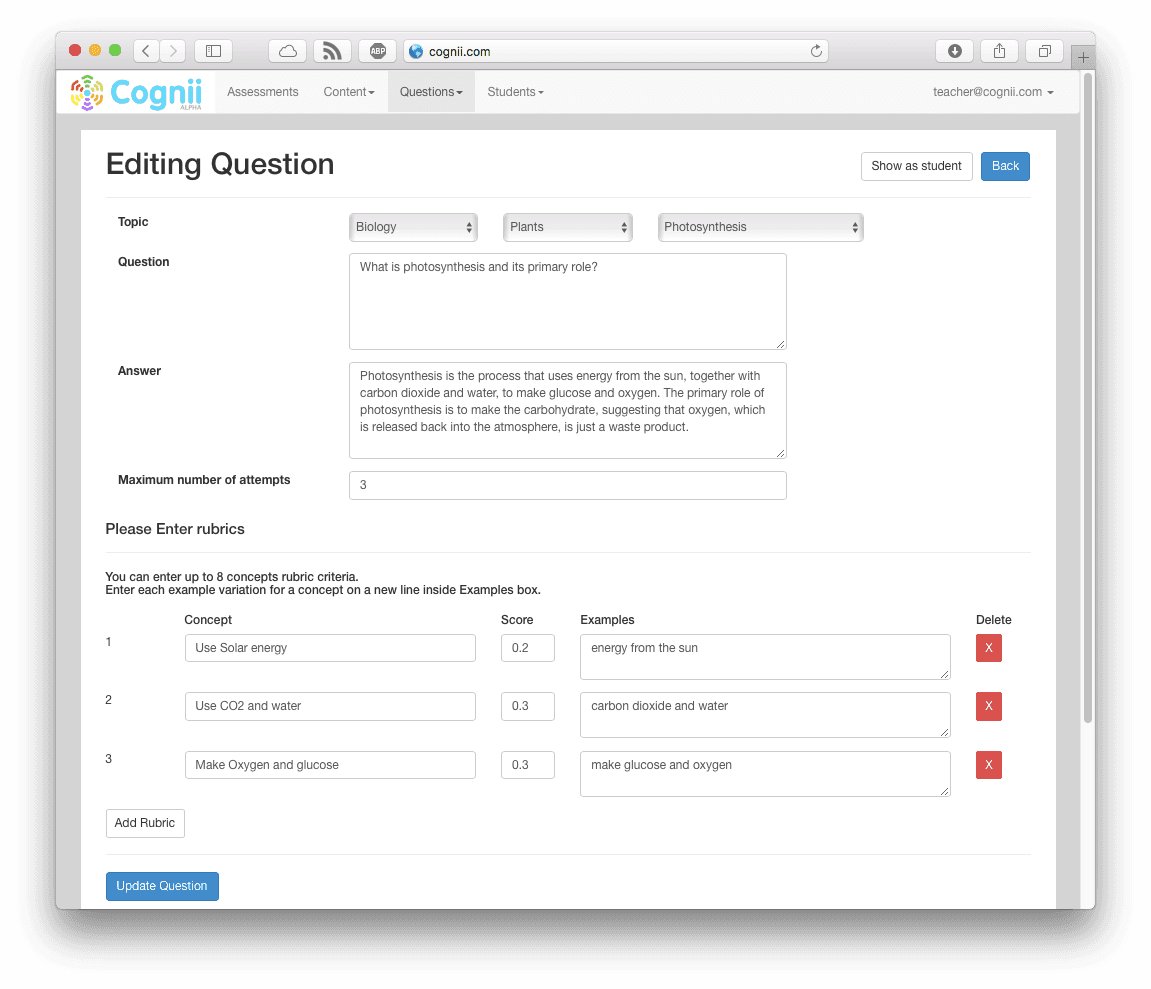
Task: Click the Make Oxygen and glucose concept field
Action: [x=330, y=765]
